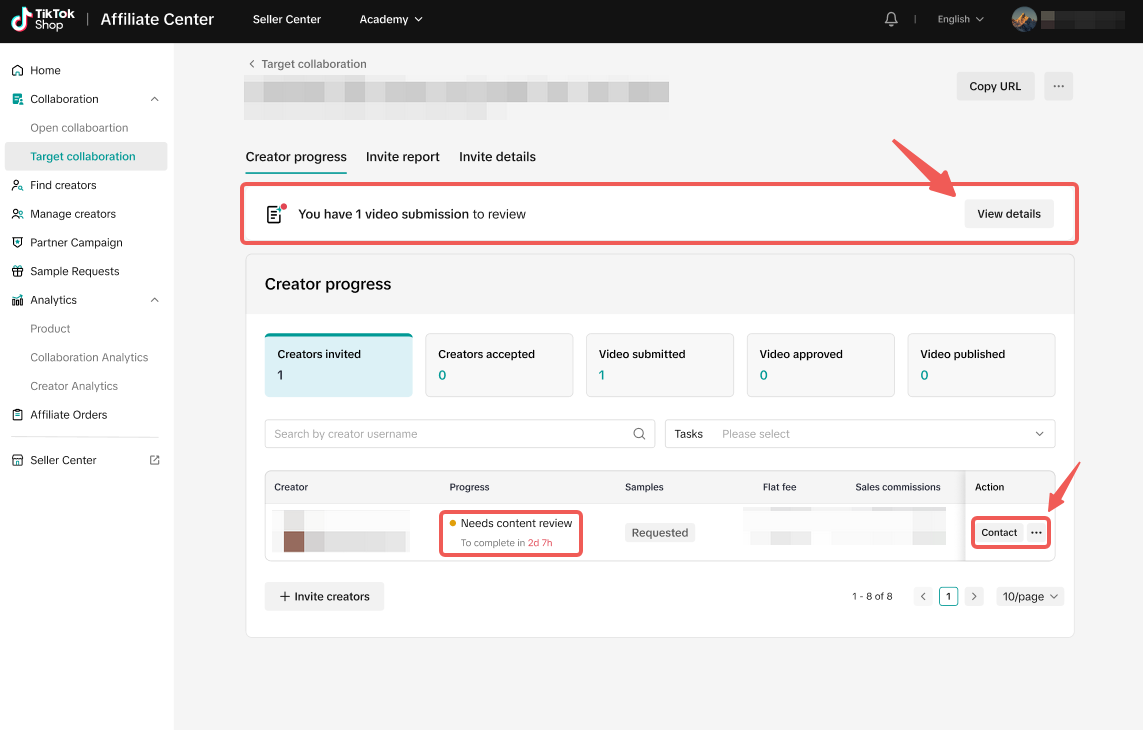
Task: Open row actions menu beside Contact
Action: pos(1036,533)
